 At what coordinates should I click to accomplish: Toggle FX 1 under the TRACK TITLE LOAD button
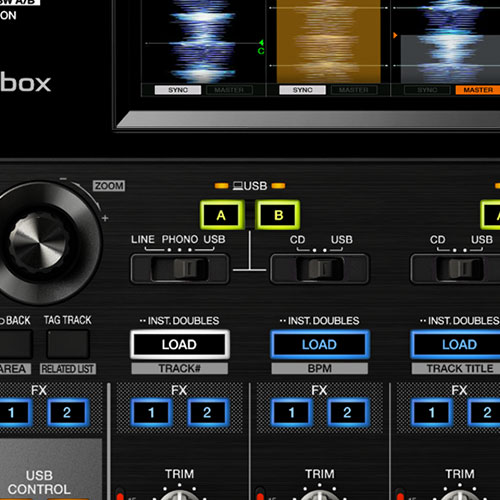[x=432, y=413]
